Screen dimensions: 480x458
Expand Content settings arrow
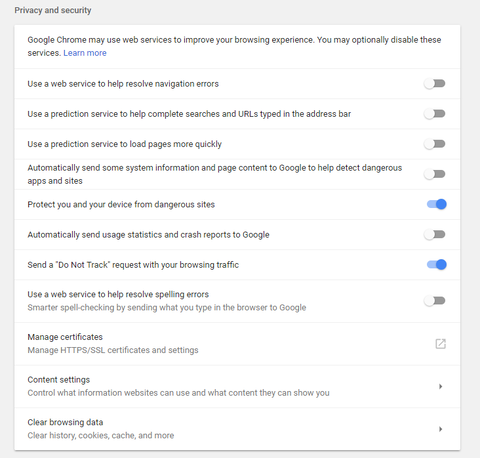coord(440,386)
